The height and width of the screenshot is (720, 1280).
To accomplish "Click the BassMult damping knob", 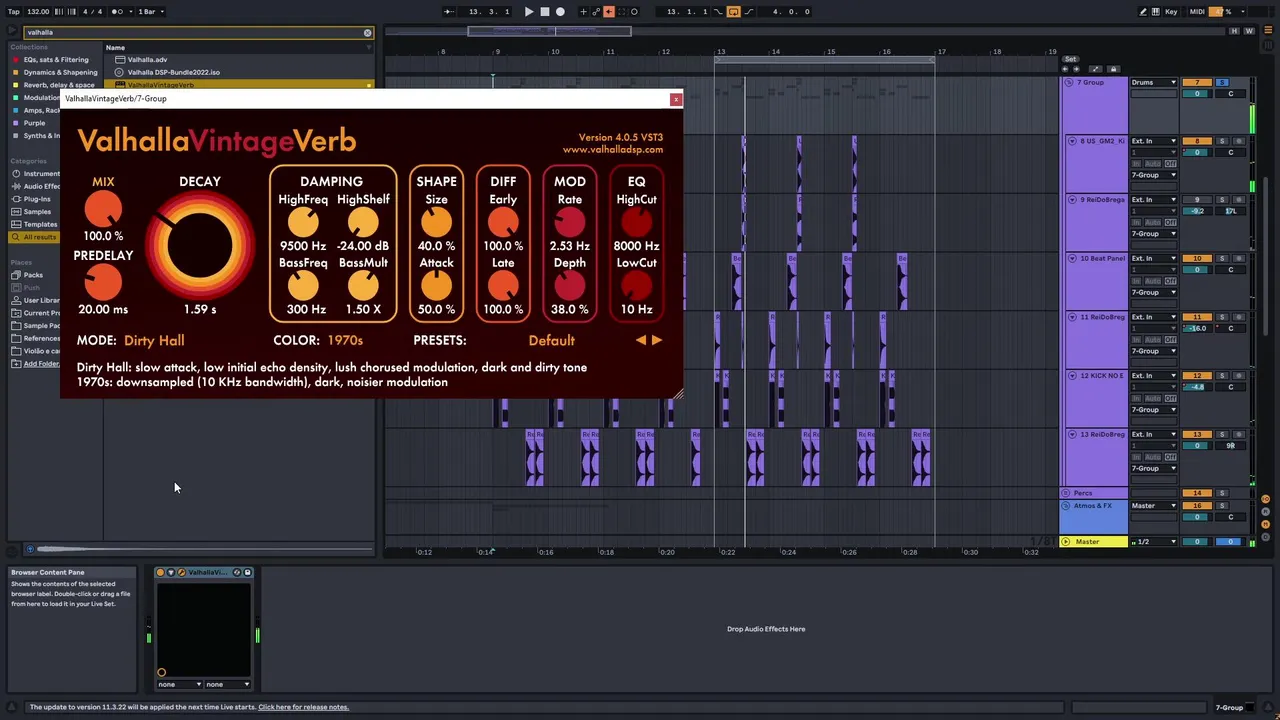I will click(363, 286).
